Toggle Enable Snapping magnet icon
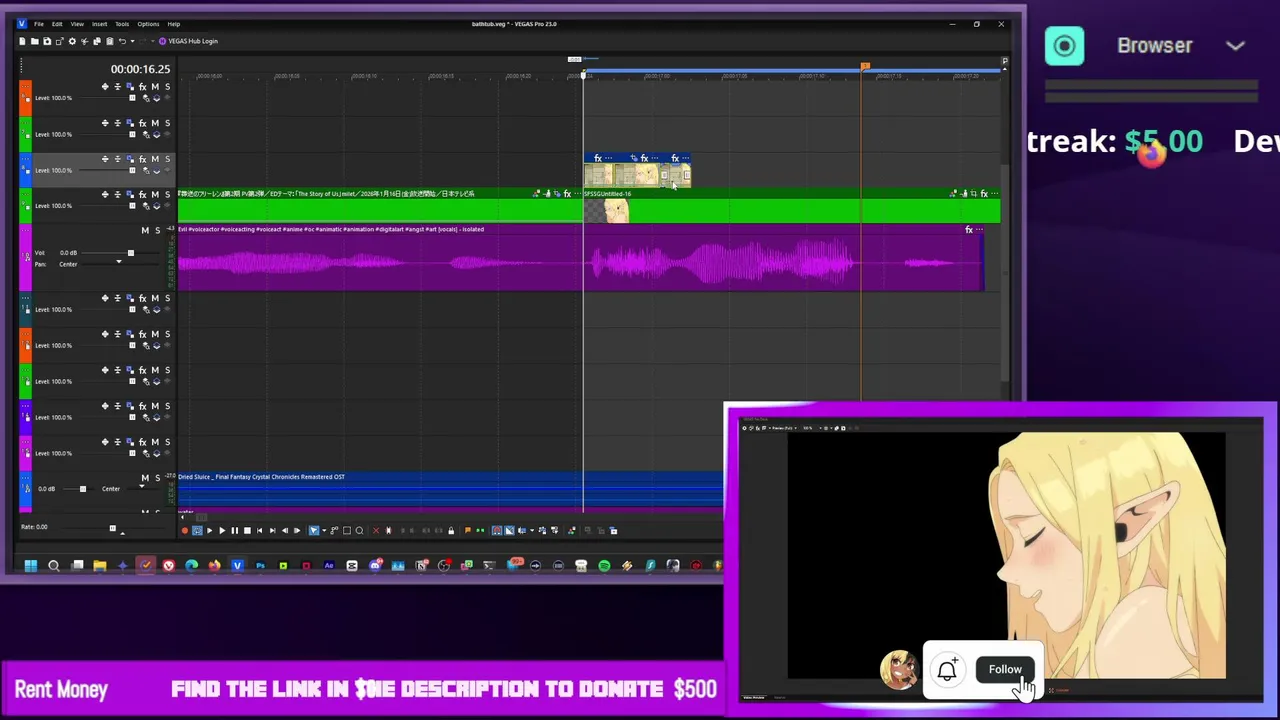This screenshot has width=1280, height=720. (497, 531)
